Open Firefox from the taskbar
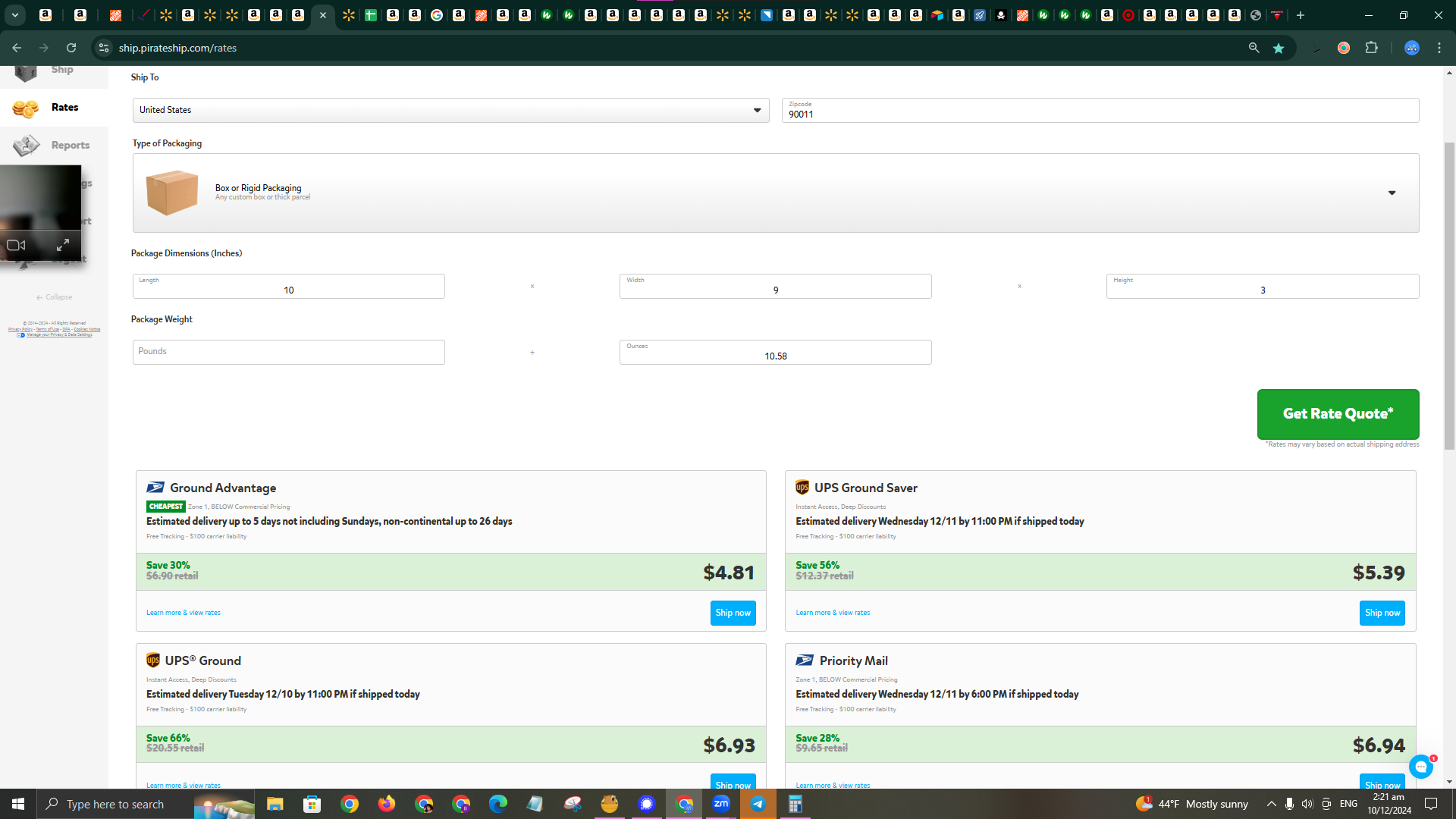The width and height of the screenshot is (1456, 819). [386, 804]
